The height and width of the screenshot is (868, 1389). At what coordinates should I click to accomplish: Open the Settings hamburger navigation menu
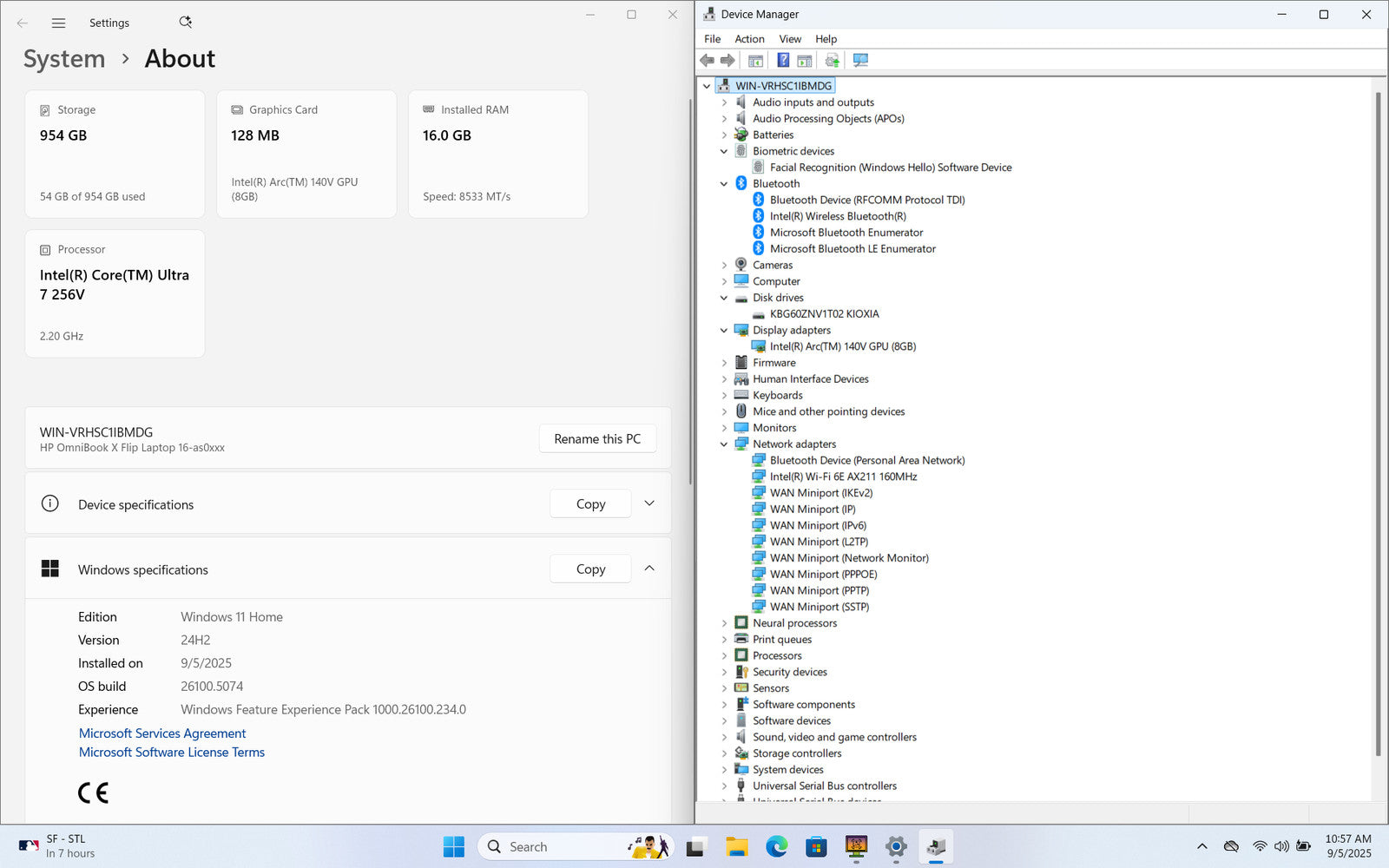click(58, 23)
